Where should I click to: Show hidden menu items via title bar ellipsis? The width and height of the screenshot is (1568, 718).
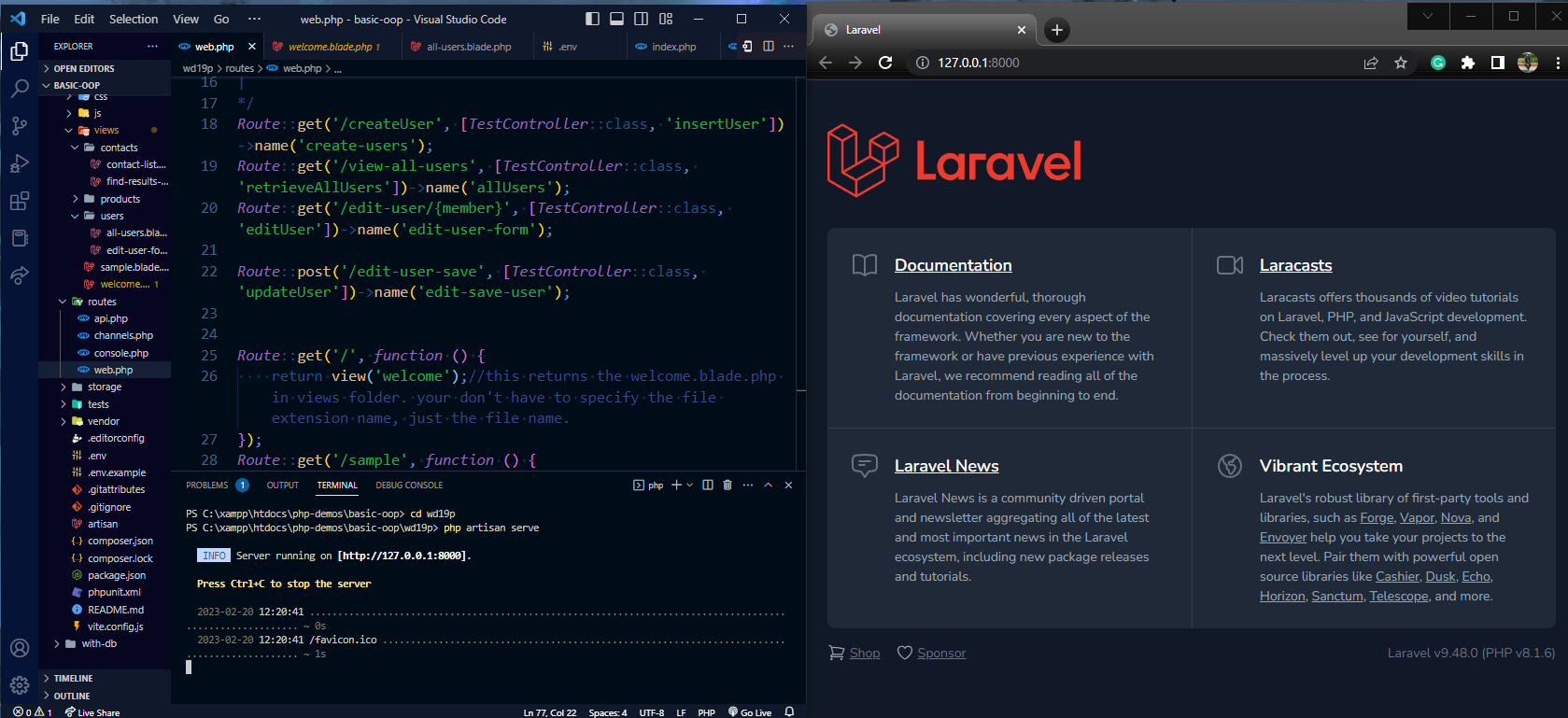pos(254,19)
